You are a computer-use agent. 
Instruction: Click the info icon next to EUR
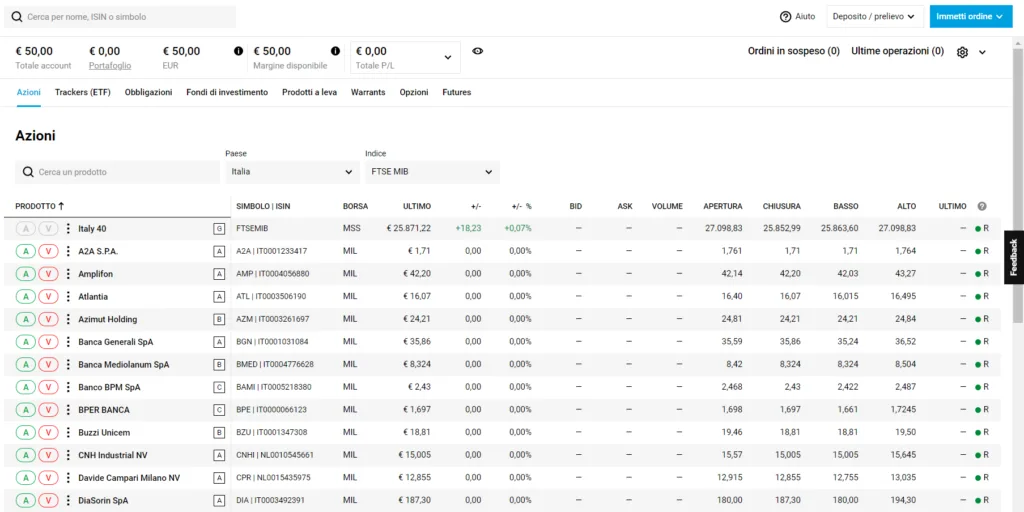coord(238,51)
